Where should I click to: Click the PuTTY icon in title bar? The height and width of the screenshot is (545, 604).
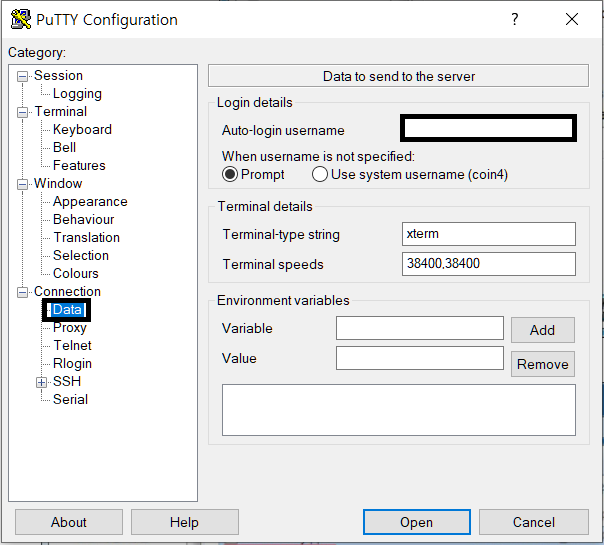coord(20,19)
